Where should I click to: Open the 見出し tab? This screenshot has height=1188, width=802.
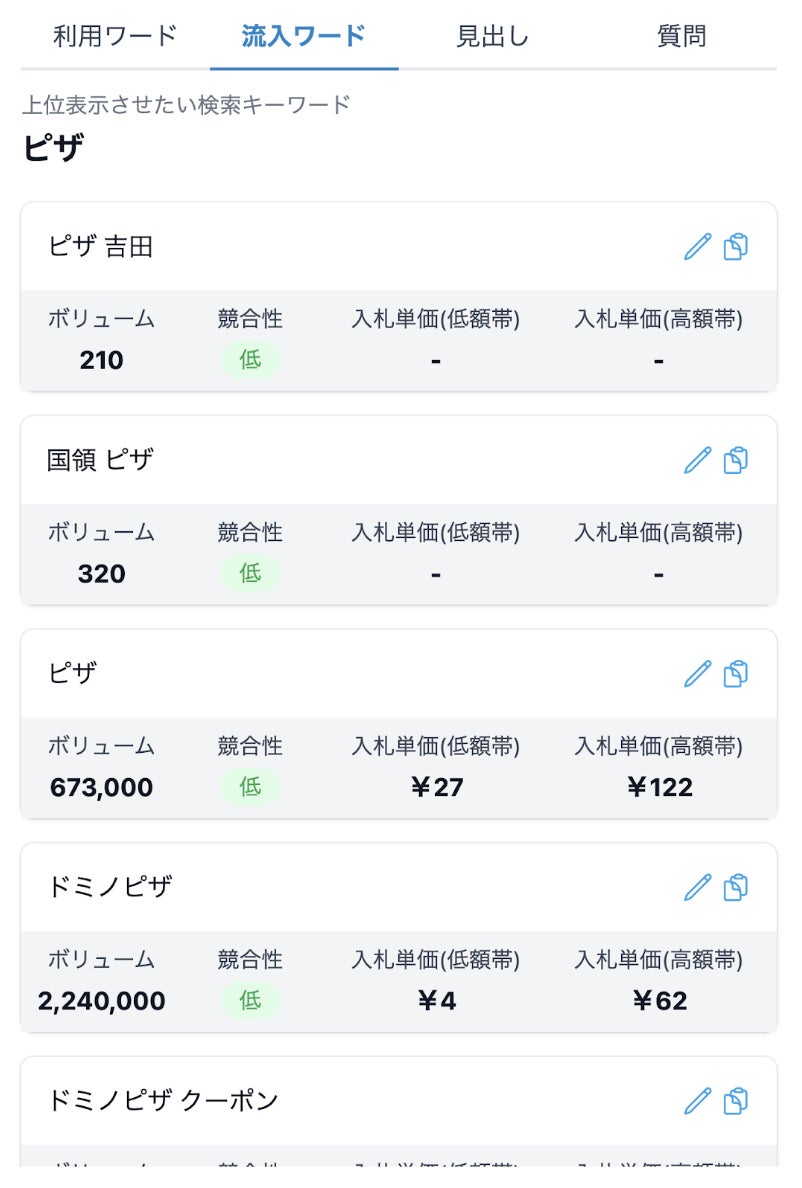click(492, 37)
